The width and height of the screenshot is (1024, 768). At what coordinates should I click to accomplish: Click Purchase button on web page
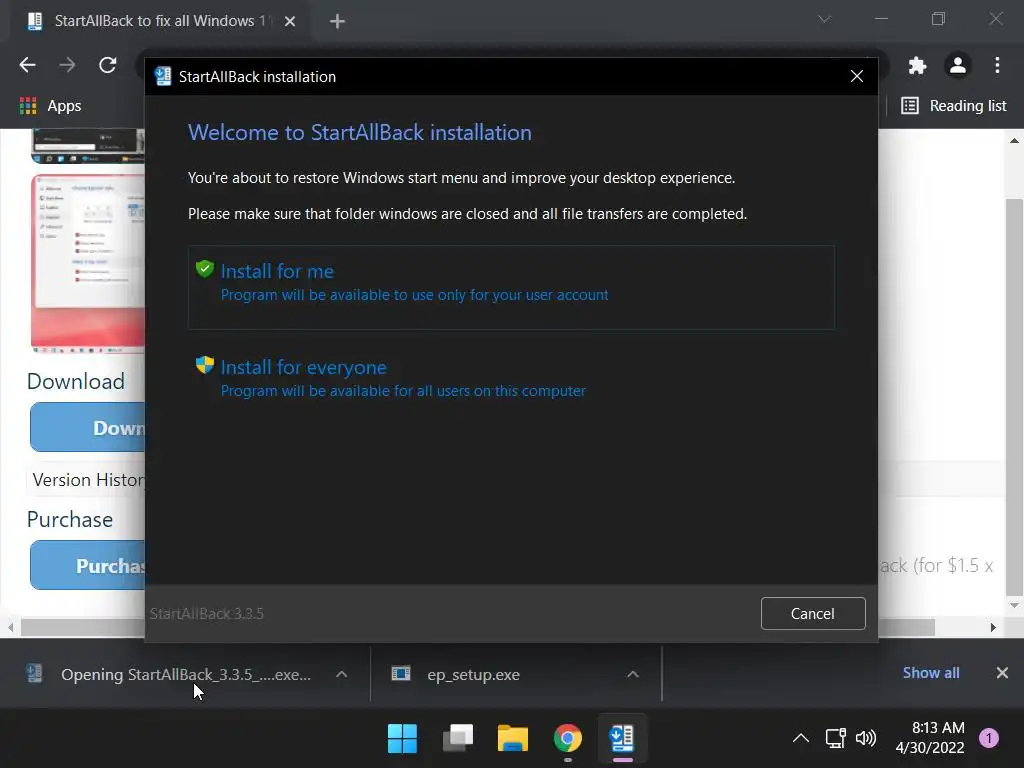coord(88,565)
